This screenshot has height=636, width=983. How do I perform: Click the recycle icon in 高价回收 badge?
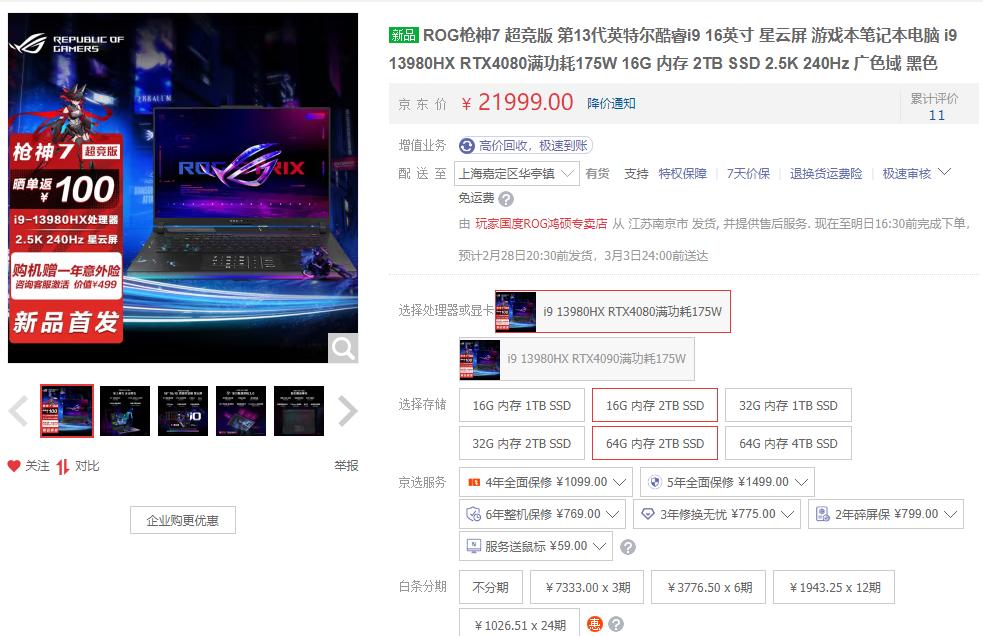pos(466,146)
